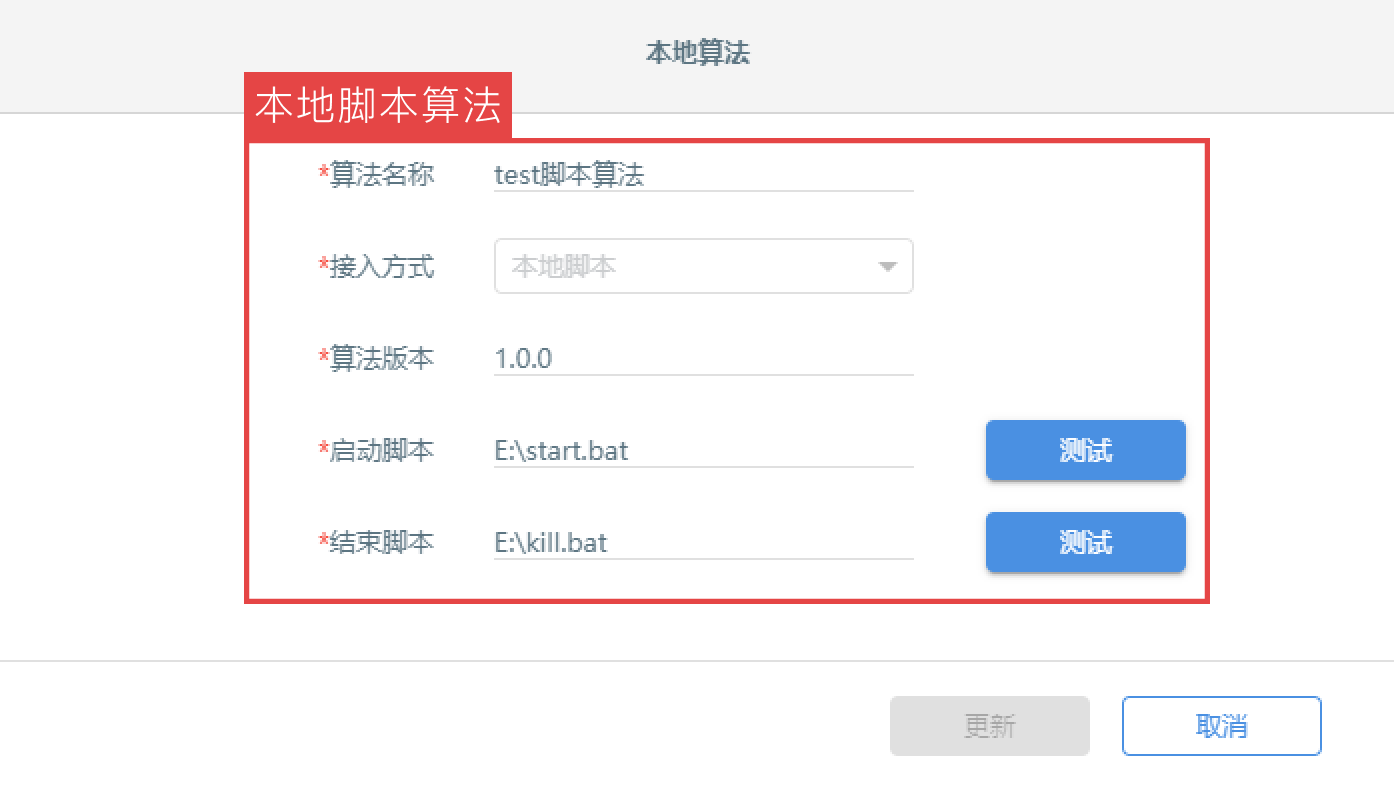Click the red asterisk before 算法名称
The image size is (1394, 786).
click(324, 173)
